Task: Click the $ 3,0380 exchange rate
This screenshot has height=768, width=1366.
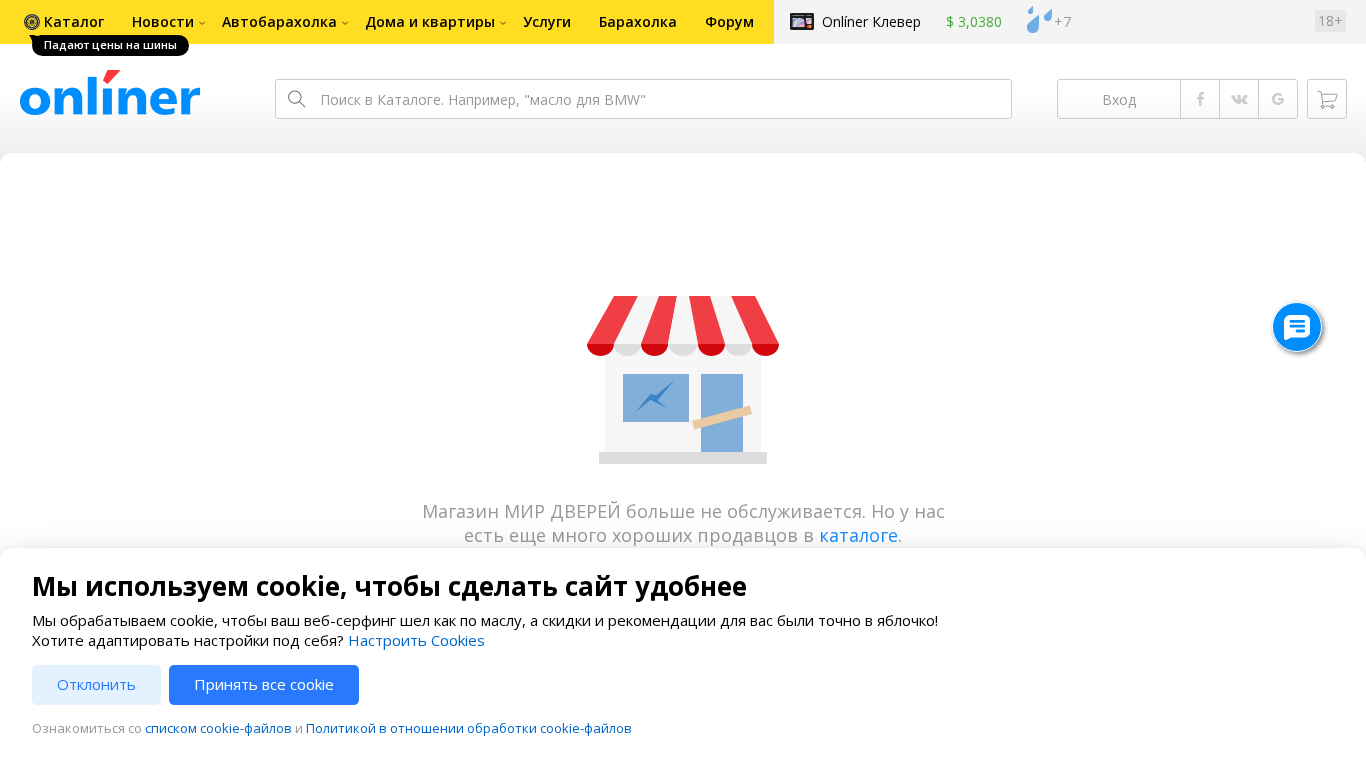Action: click(974, 22)
